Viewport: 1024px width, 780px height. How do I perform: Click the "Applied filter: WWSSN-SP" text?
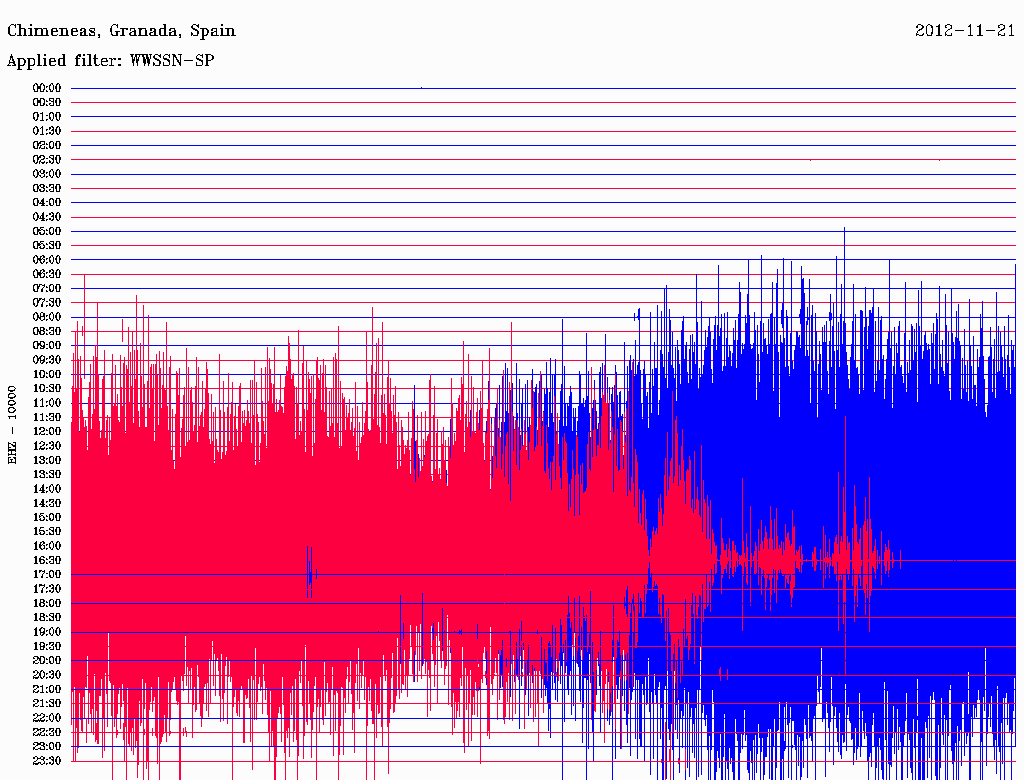pyautogui.click(x=110, y=61)
